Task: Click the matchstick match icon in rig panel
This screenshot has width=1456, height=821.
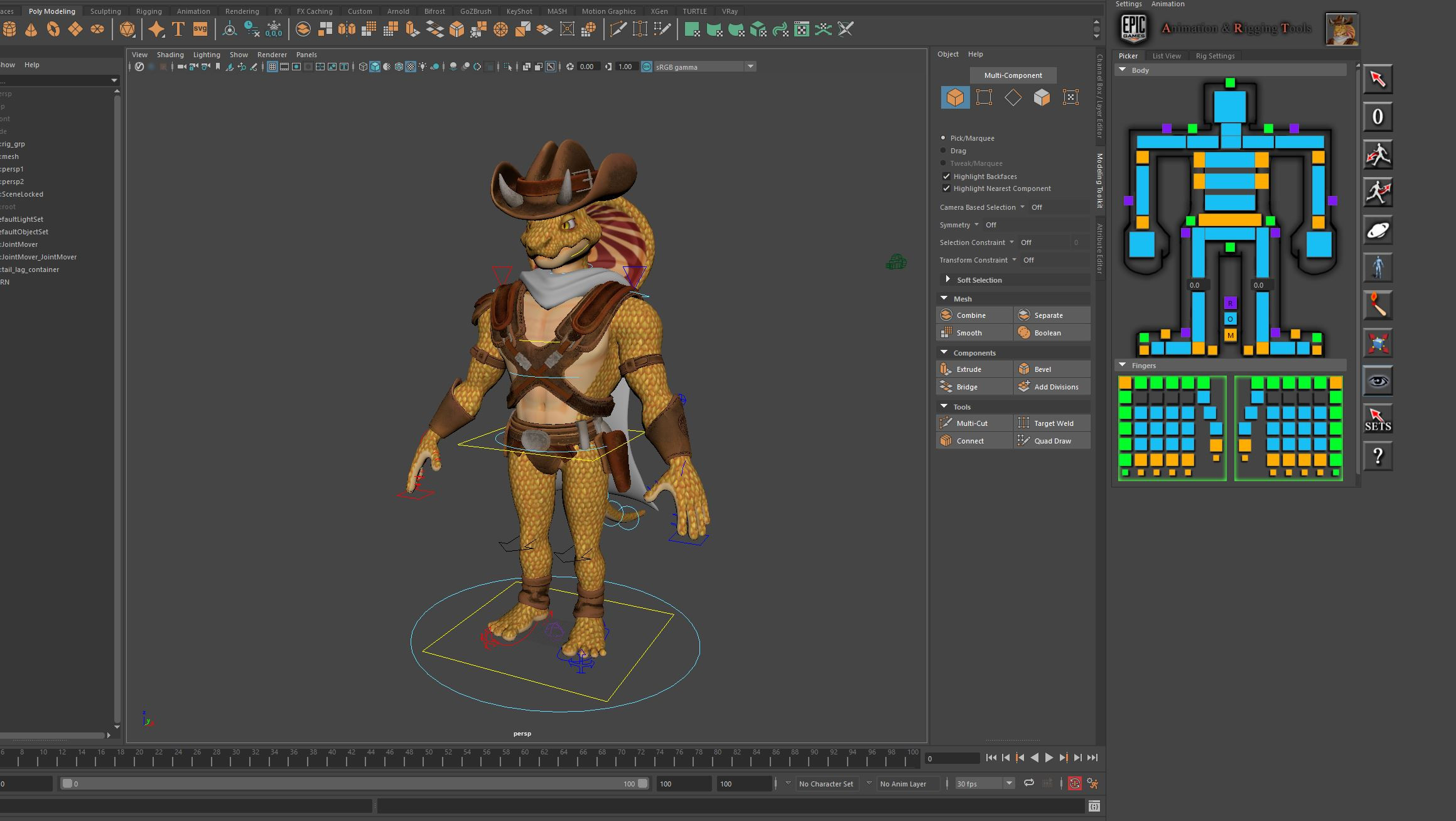Action: (1378, 306)
